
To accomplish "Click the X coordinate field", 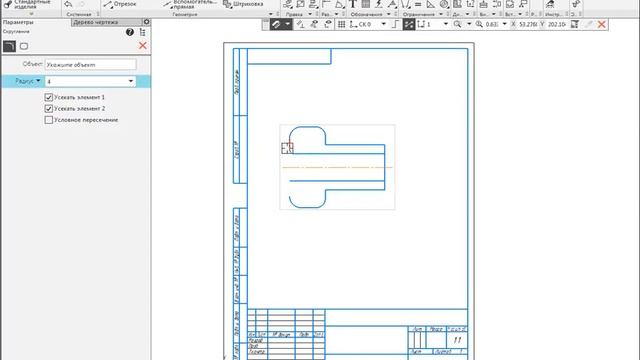I will [x=528, y=24].
